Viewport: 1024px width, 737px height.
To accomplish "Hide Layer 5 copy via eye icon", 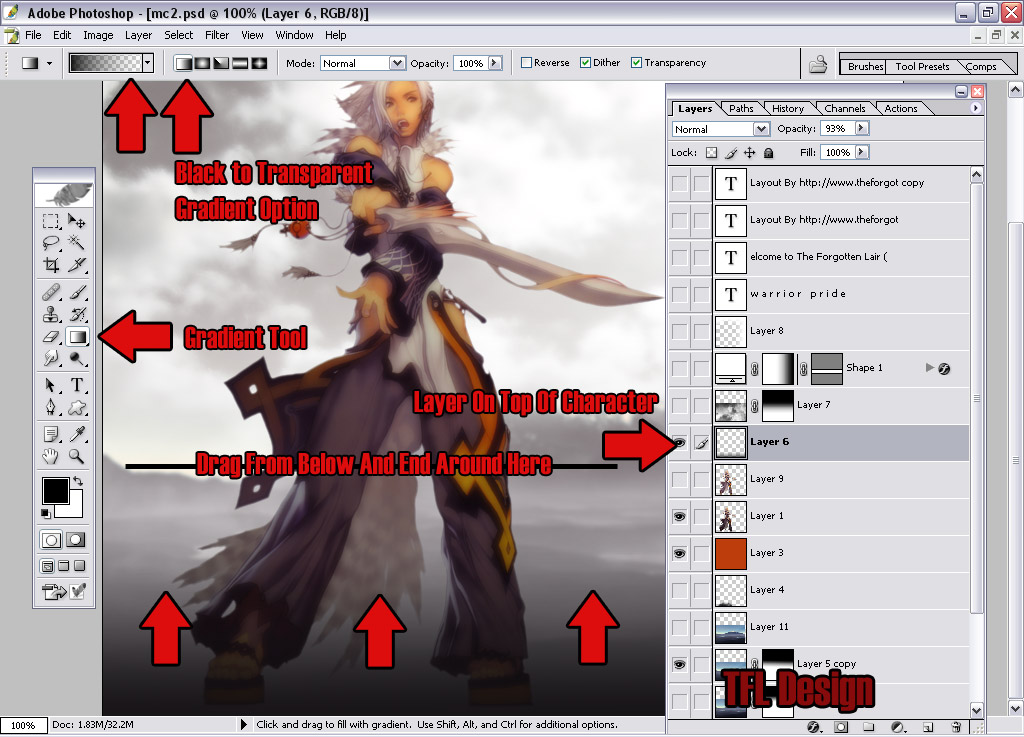I will coord(679,665).
